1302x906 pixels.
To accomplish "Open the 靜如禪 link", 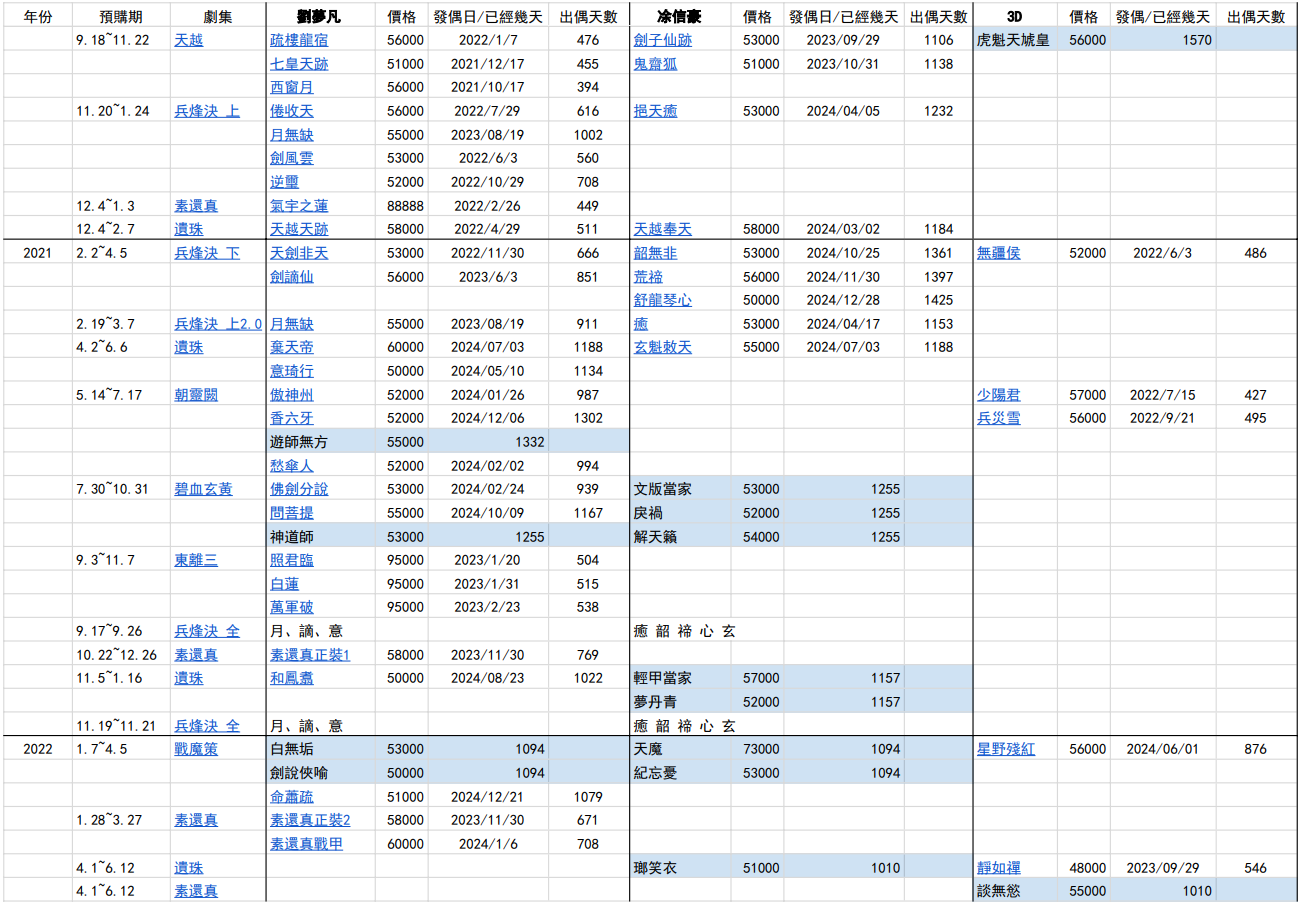I will click(x=999, y=868).
